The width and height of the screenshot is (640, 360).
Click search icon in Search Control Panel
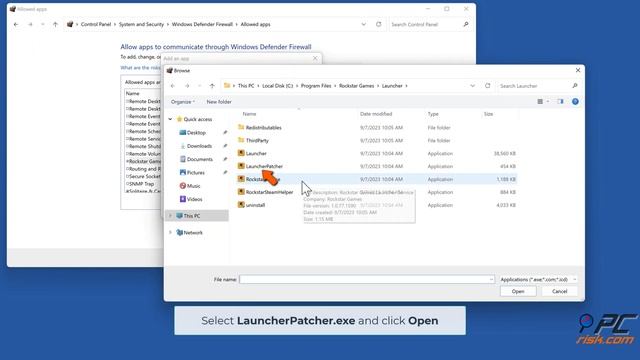point(466,24)
